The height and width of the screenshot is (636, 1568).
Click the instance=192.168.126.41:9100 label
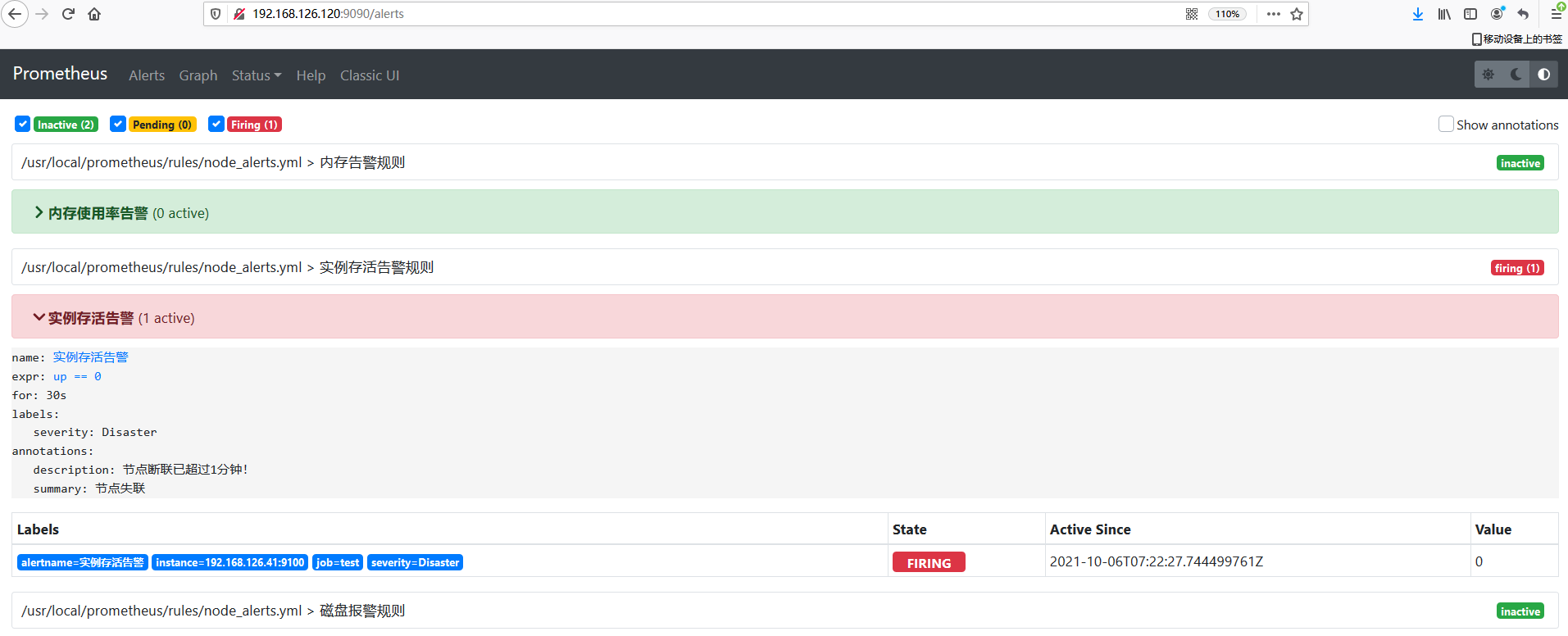[x=230, y=562]
